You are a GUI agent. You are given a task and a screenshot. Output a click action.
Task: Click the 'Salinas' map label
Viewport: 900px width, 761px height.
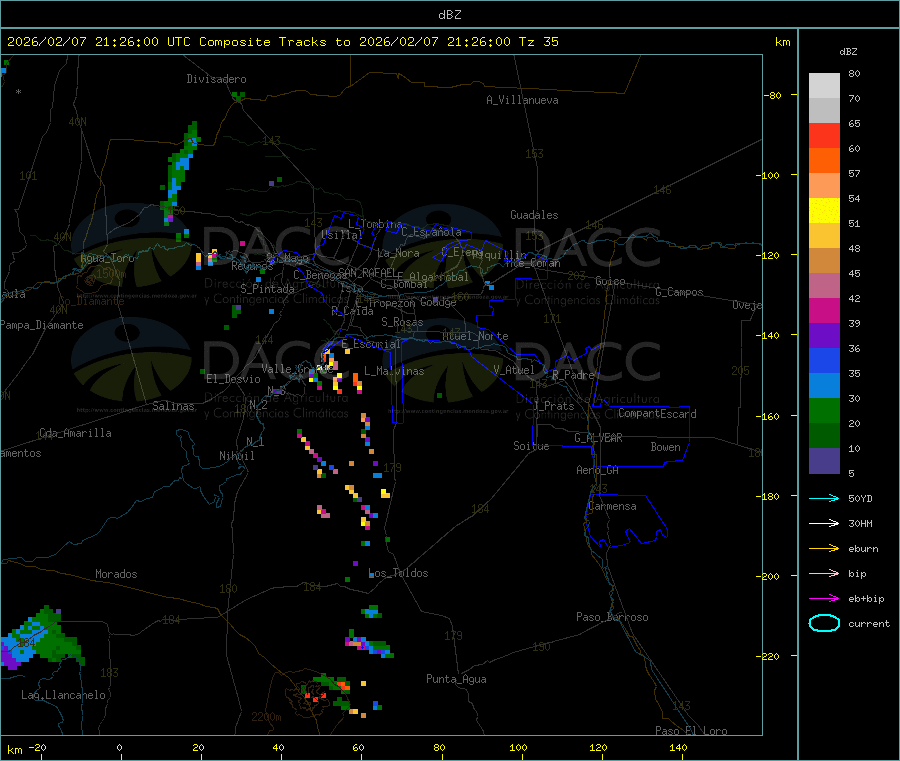[x=173, y=406]
